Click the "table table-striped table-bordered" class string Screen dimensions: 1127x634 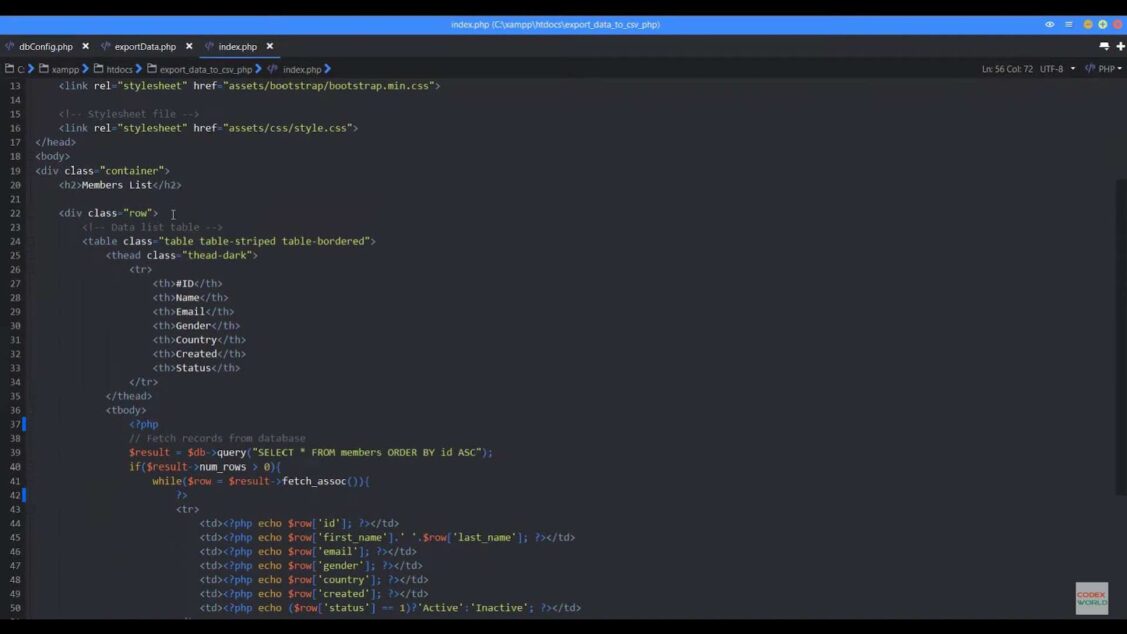click(x=264, y=242)
